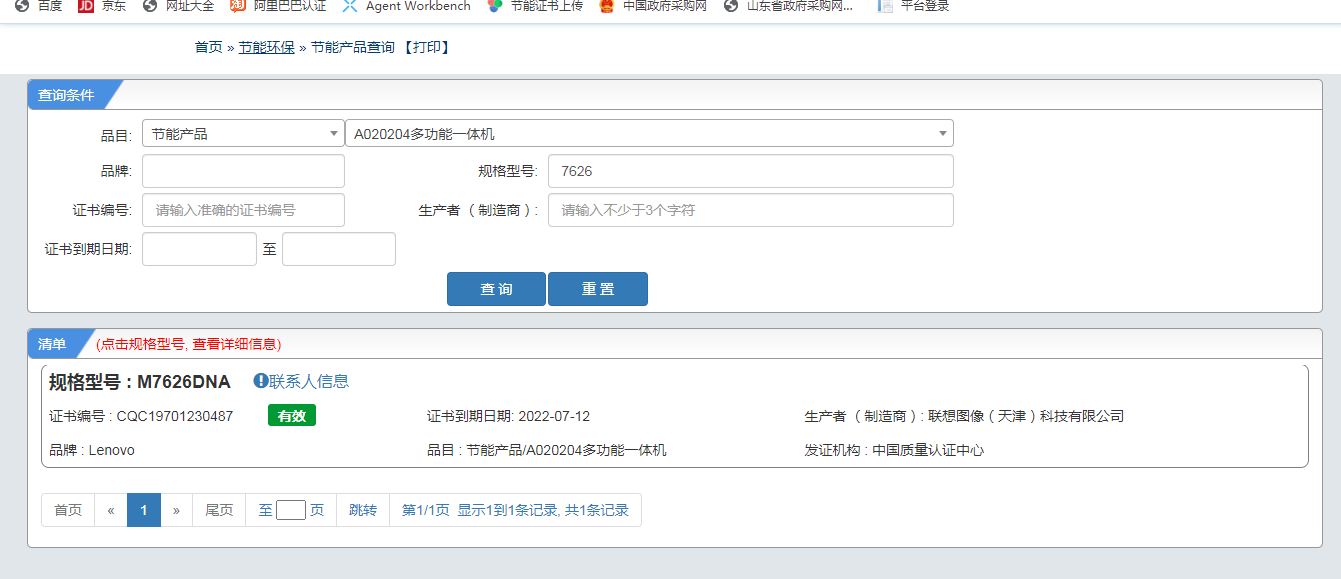1341x579 pixels.
Task: Go to 首页 in breadcrumb
Action: 208,47
